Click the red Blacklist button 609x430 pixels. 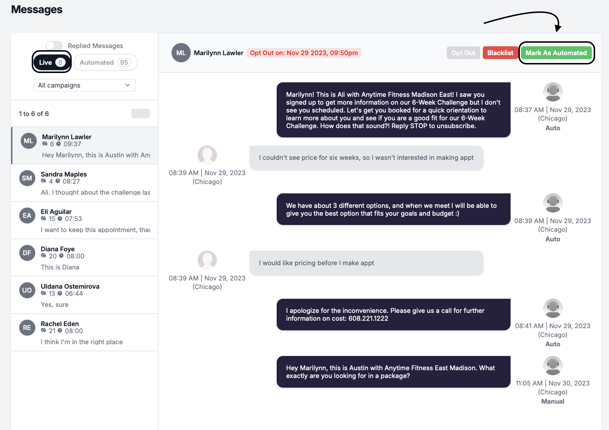pos(500,53)
